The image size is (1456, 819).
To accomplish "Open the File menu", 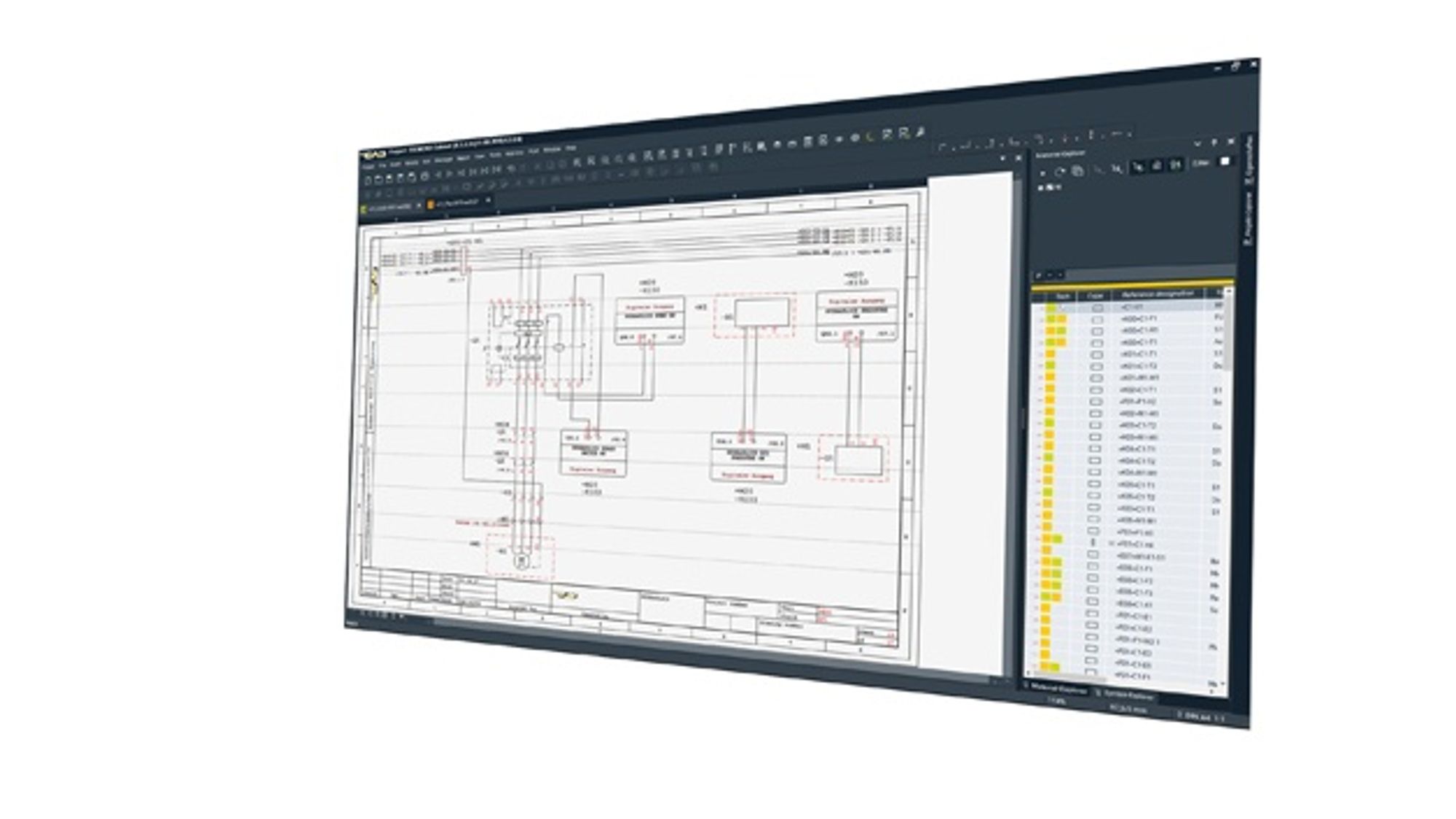I will 382,165.
